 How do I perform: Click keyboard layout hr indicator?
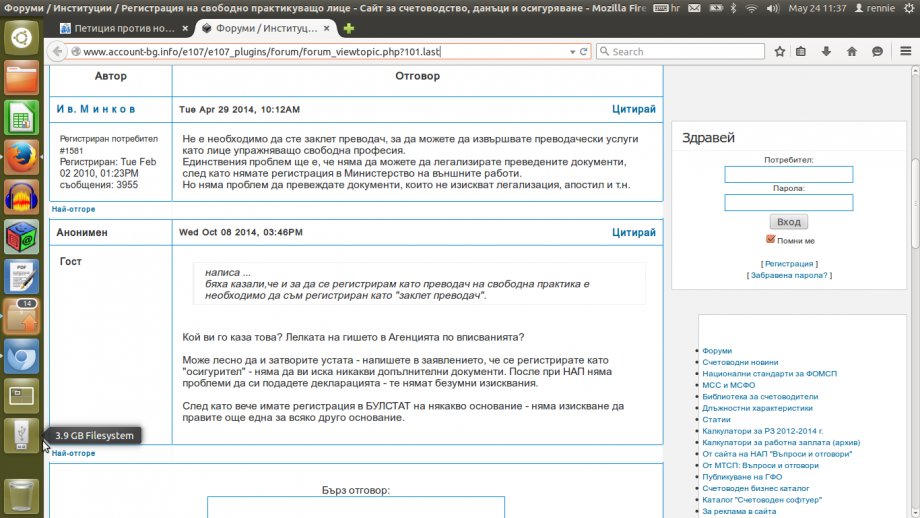667,8
